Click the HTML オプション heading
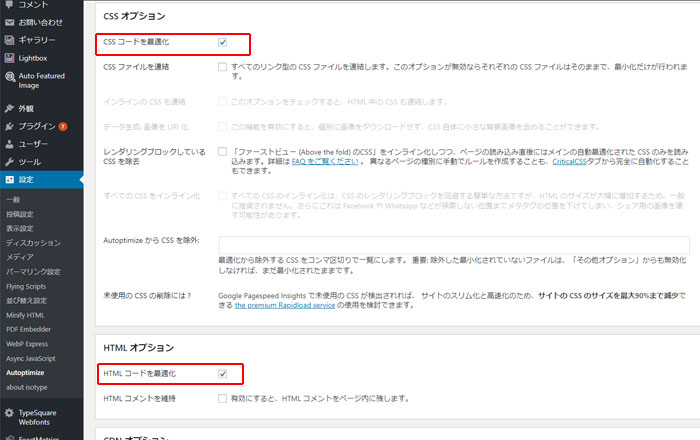 [x=139, y=348]
